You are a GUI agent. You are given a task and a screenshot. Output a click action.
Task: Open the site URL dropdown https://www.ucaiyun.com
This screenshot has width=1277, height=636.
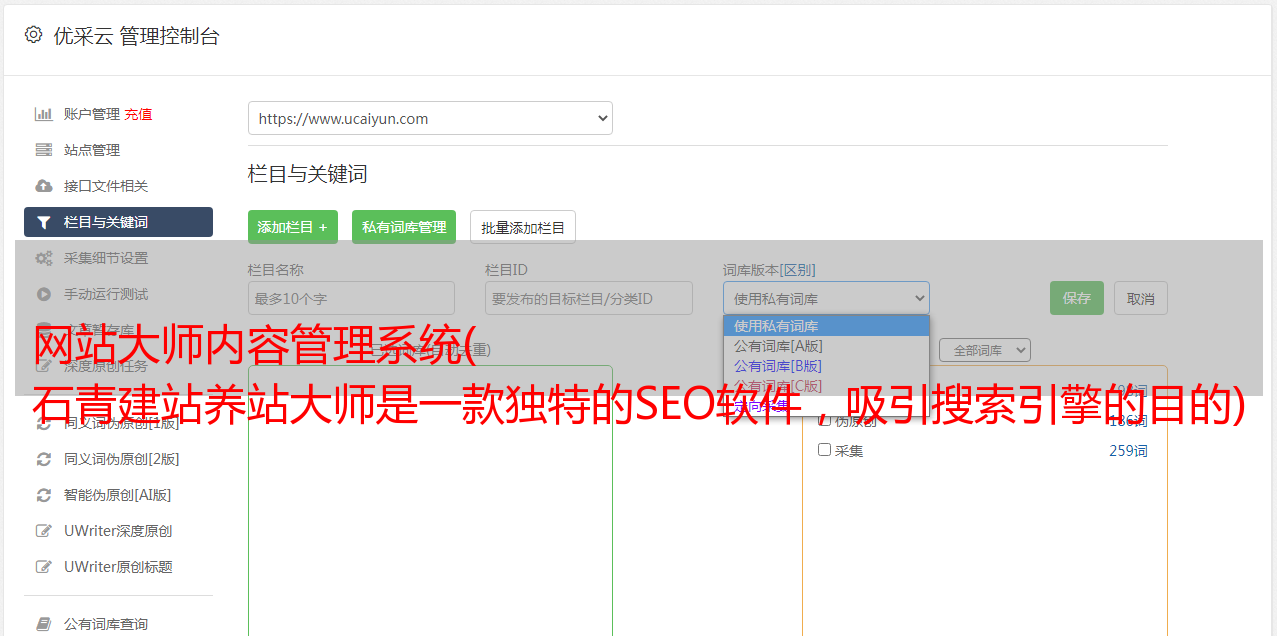(430, 118)
